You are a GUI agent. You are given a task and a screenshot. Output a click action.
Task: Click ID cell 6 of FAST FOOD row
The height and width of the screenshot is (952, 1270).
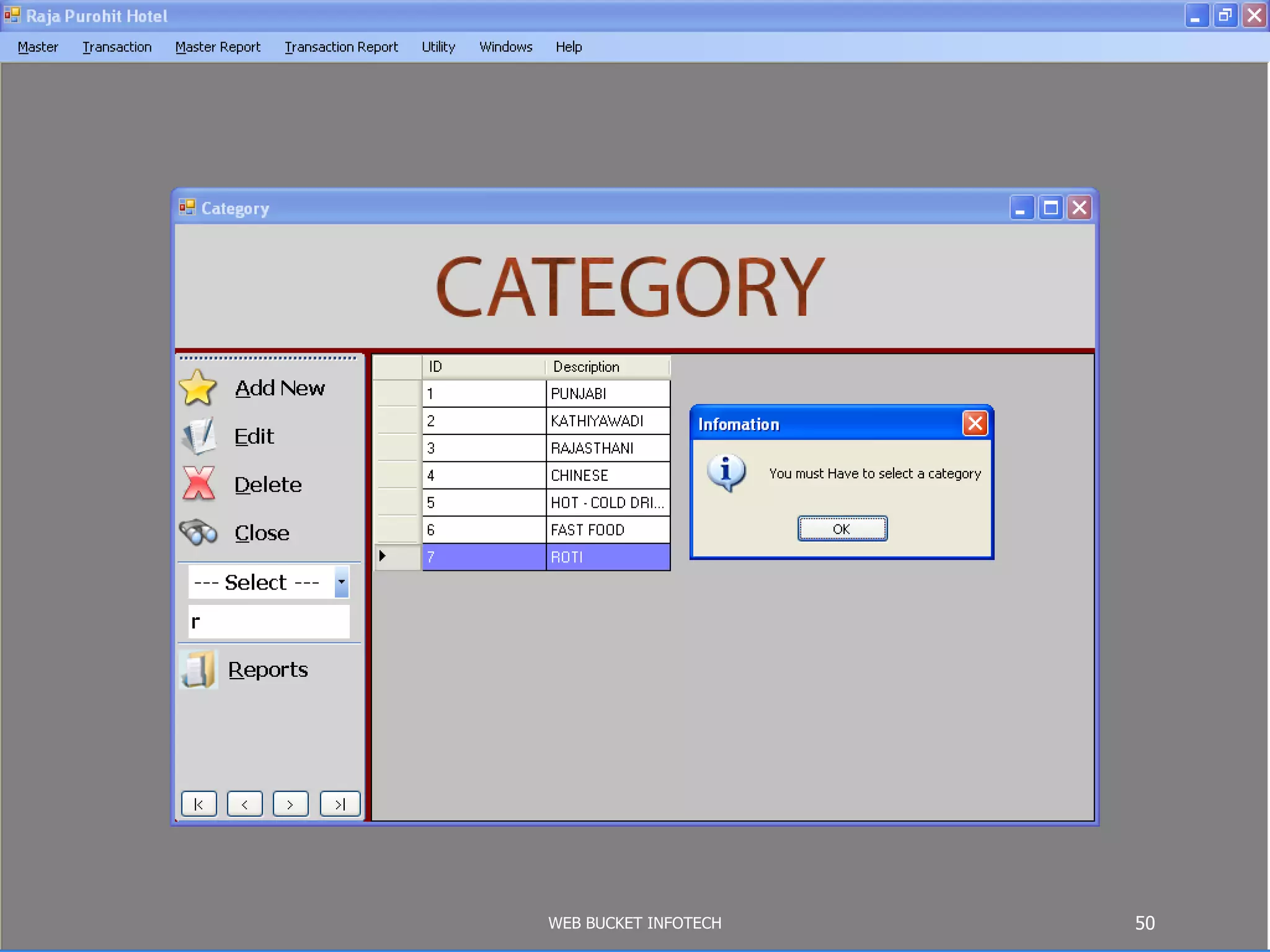pos(484,530)
